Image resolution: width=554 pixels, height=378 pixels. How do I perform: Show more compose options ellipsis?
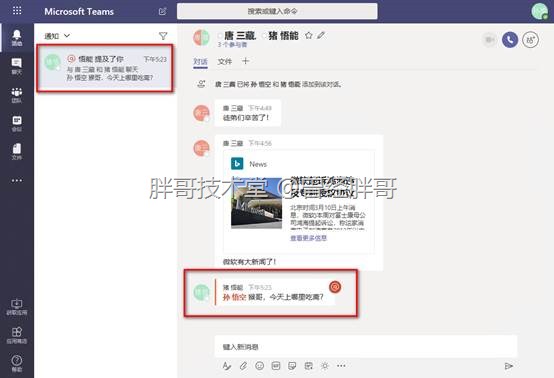tap(341, 366)
